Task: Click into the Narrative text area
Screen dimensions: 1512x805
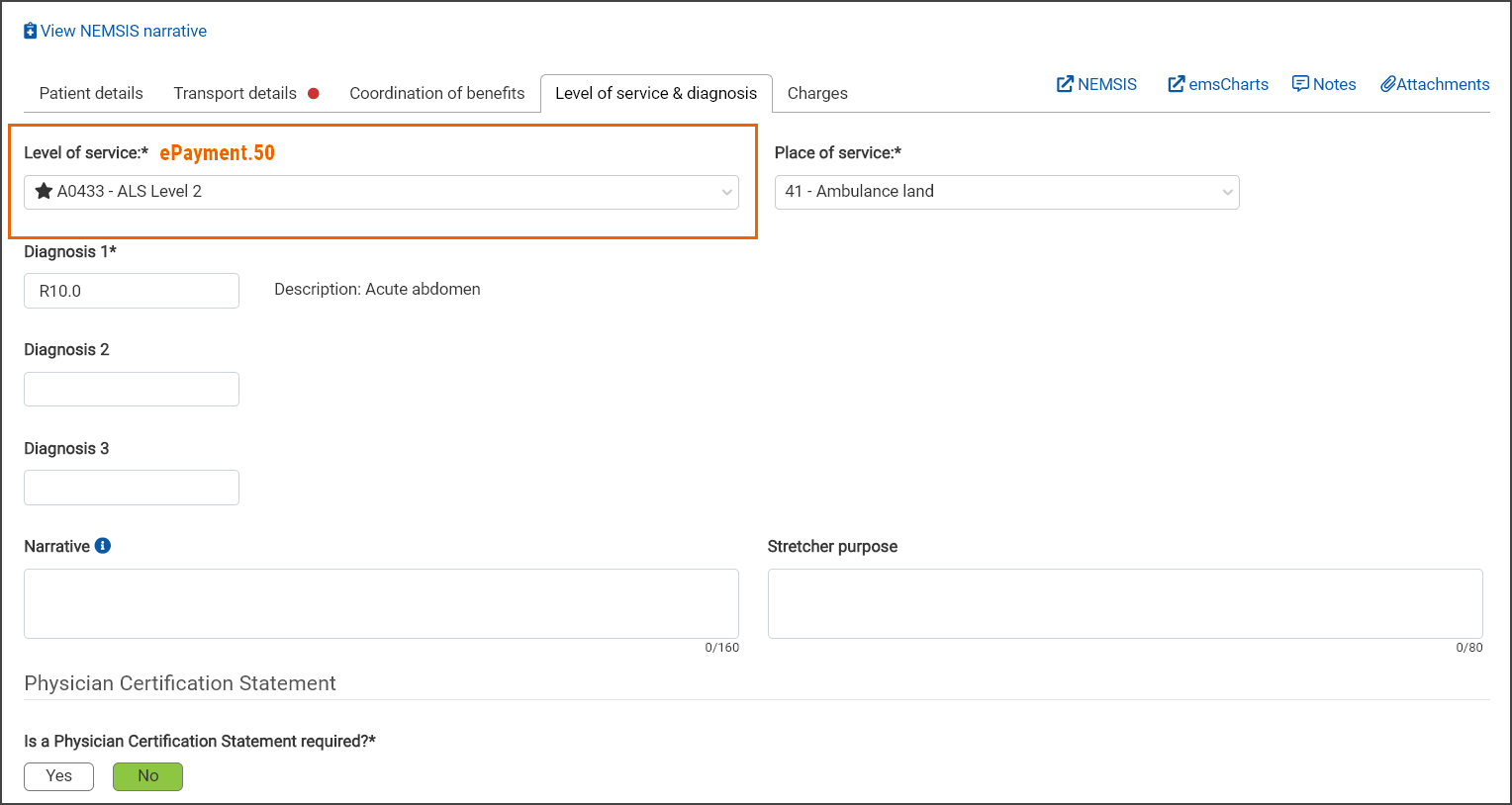Action: point(381,603)
